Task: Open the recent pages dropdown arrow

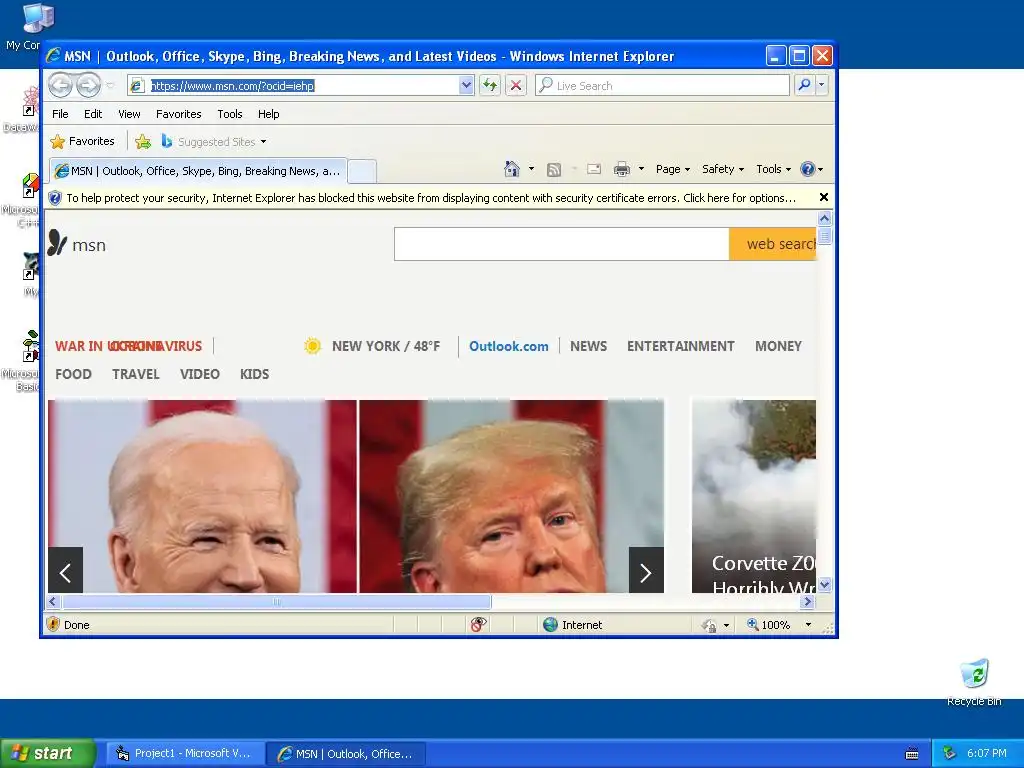Action: [x=110, y=86]
